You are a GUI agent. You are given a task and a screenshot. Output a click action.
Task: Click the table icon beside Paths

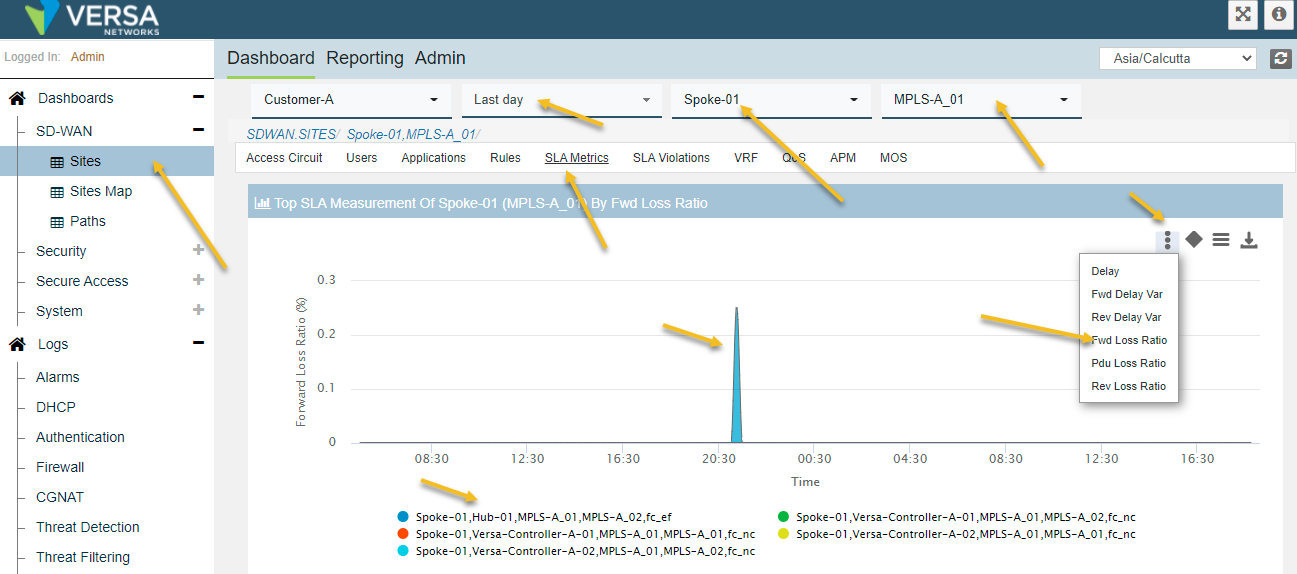tap(57, 221)
